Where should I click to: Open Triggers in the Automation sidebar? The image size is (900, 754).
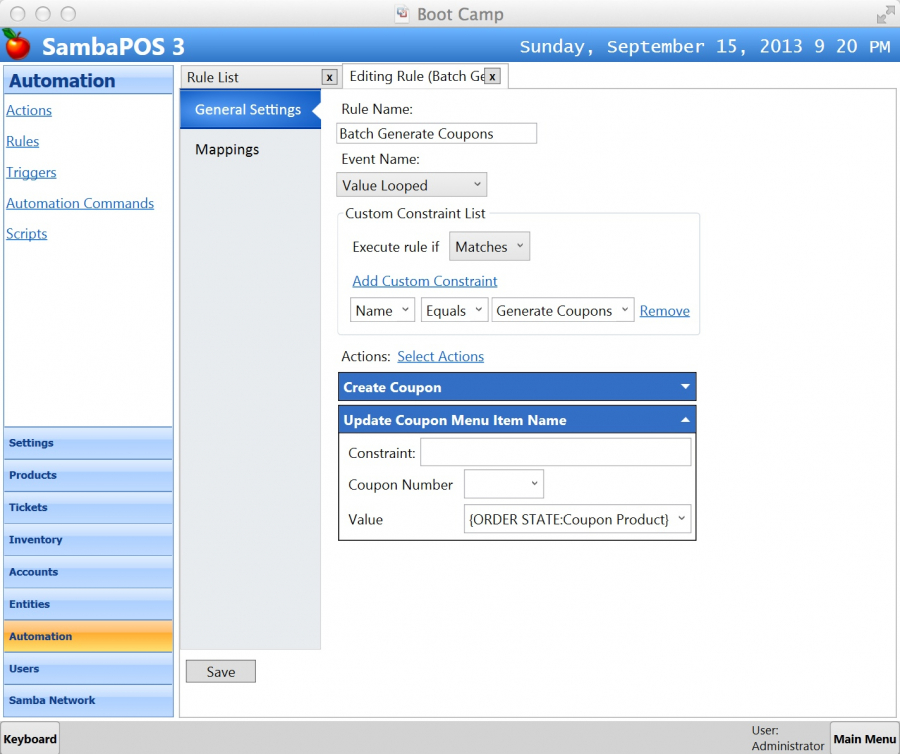pos(31,172)
